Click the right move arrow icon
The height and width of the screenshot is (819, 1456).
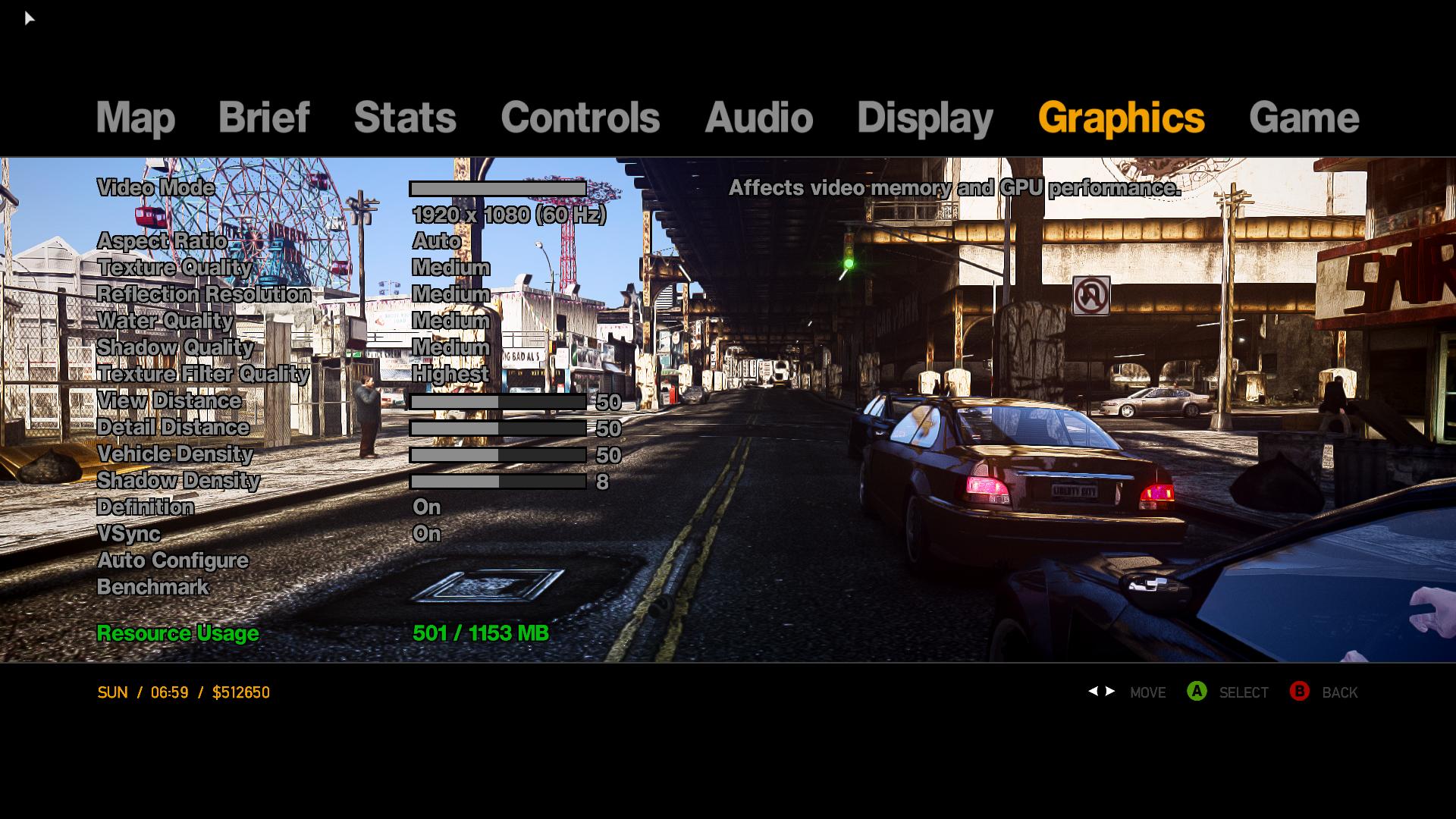coord(1110,691)
